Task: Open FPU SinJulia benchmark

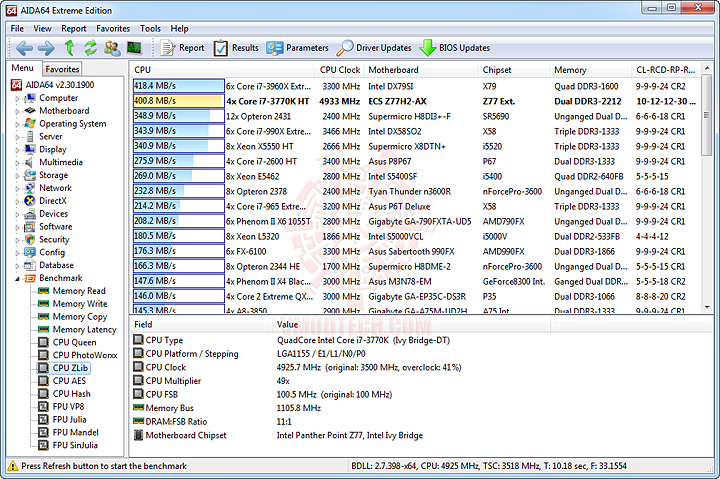Action: (75, 445)
